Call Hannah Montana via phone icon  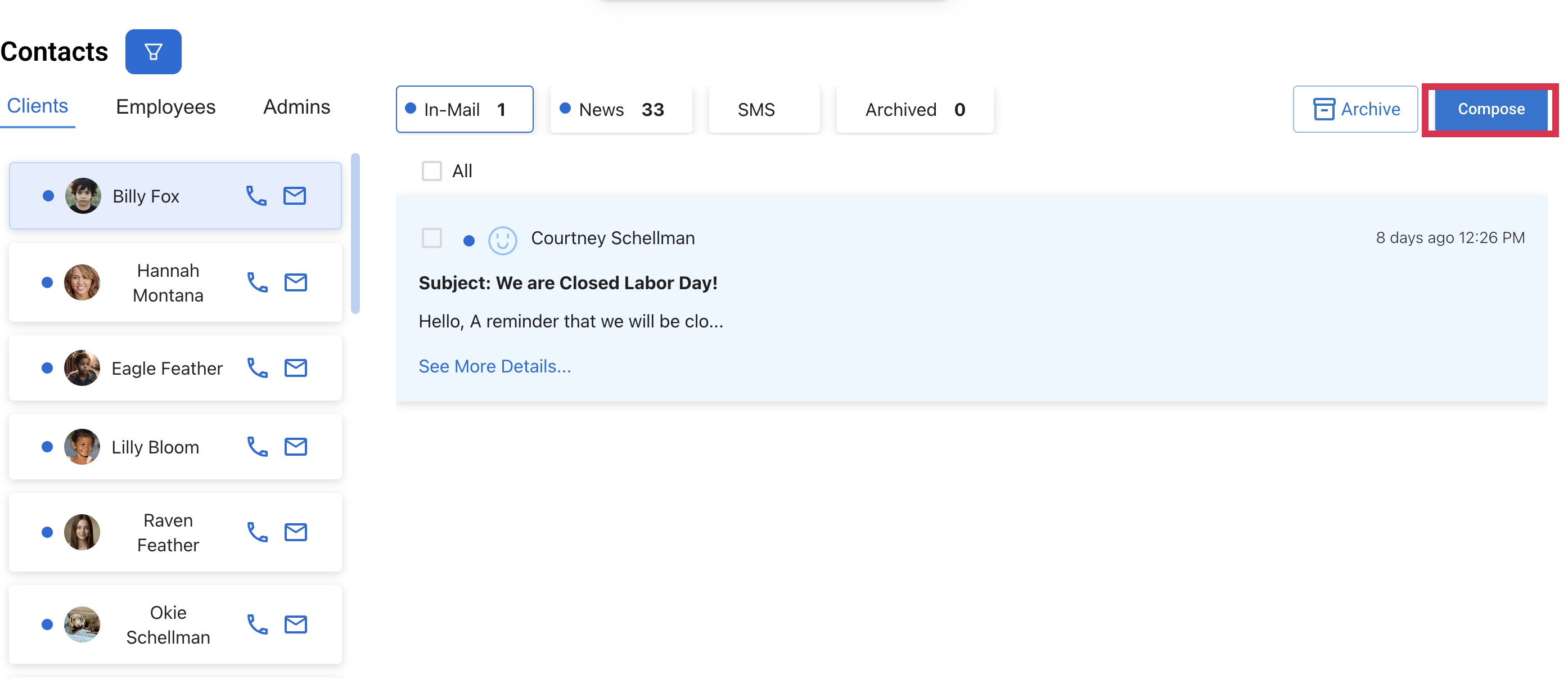258,282
